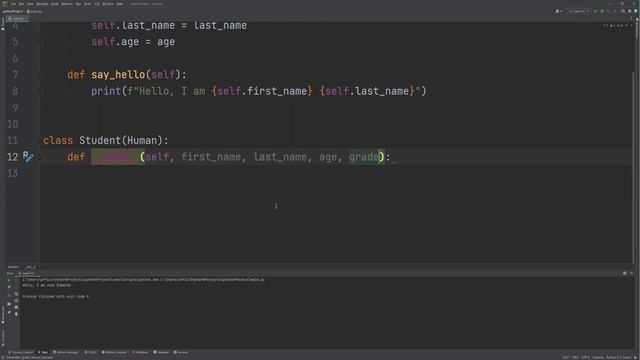Start debugging with the bug icon

[602, 11]
